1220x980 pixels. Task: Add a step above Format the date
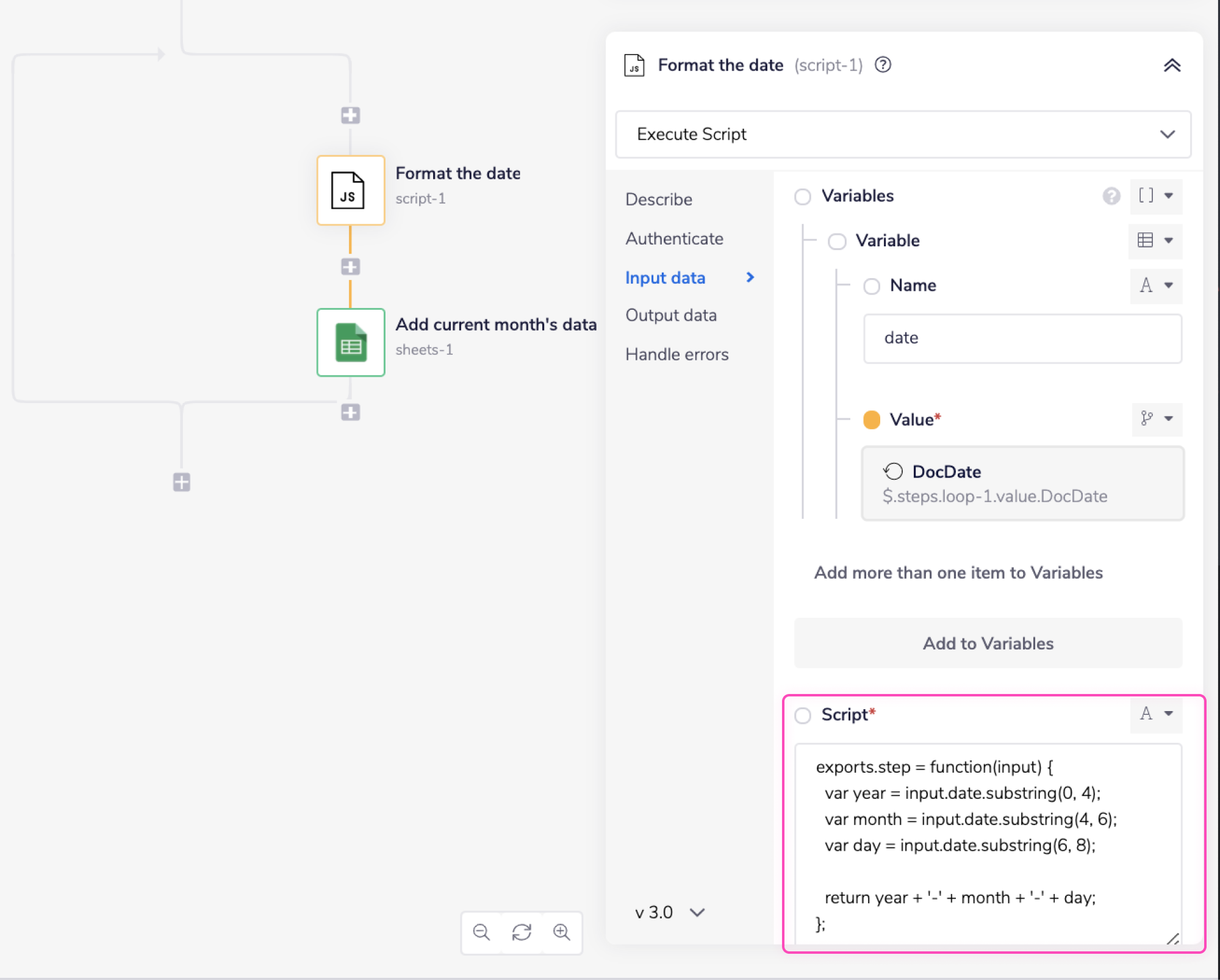click(x=350, y=115)
